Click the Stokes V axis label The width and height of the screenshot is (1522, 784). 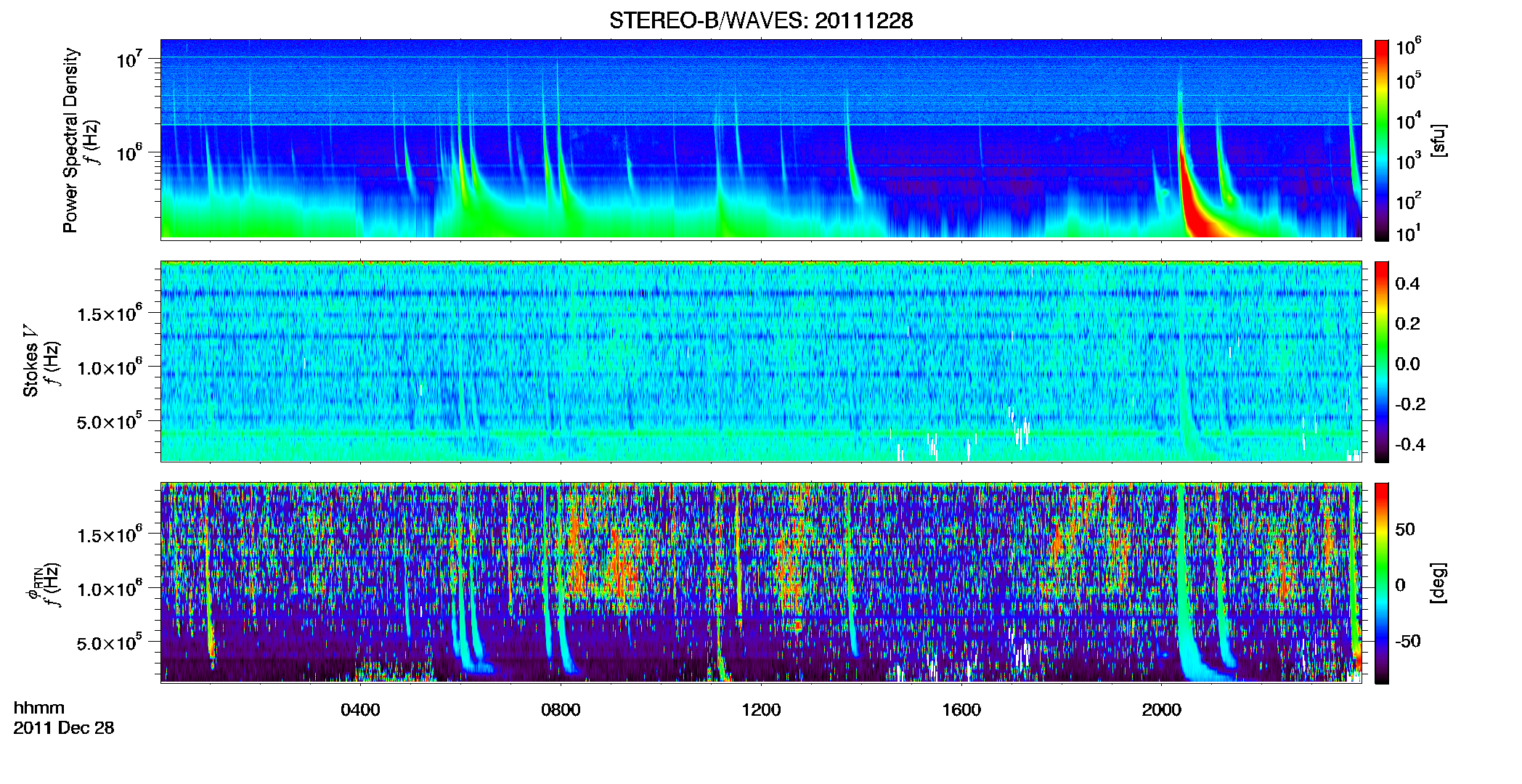pos(31,360)
